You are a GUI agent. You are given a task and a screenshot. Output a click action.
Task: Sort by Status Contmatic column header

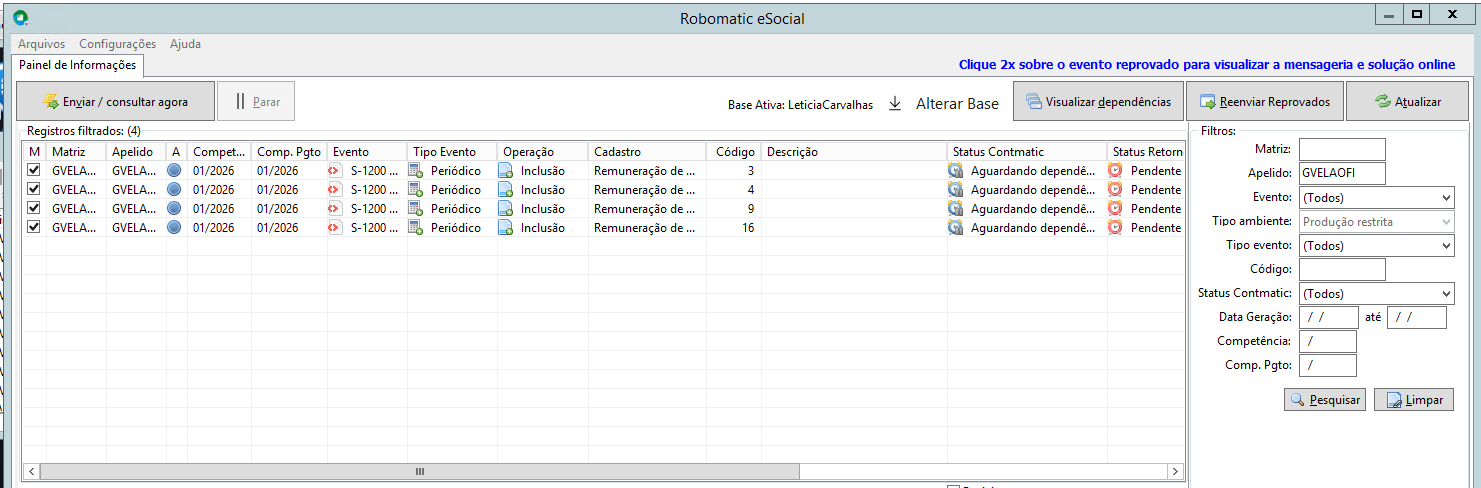click(x=1026, y=151)
